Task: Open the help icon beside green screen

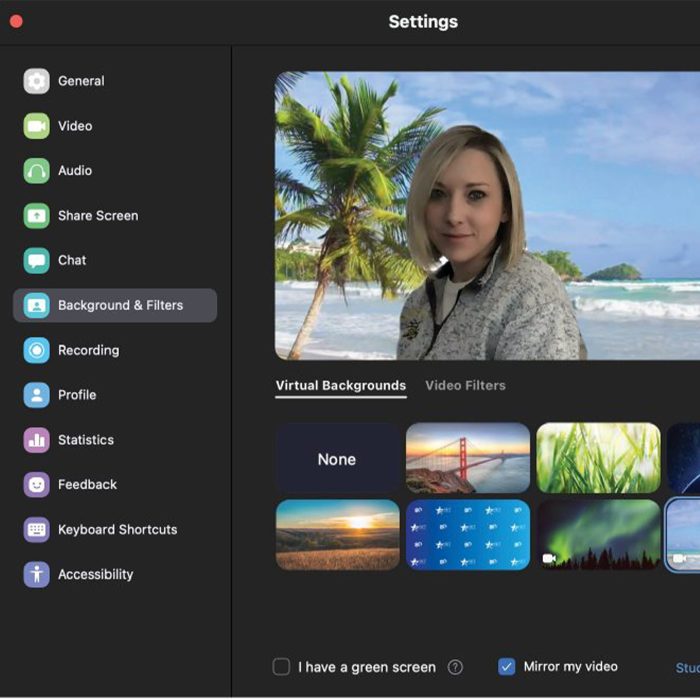Action: point(455,667)
